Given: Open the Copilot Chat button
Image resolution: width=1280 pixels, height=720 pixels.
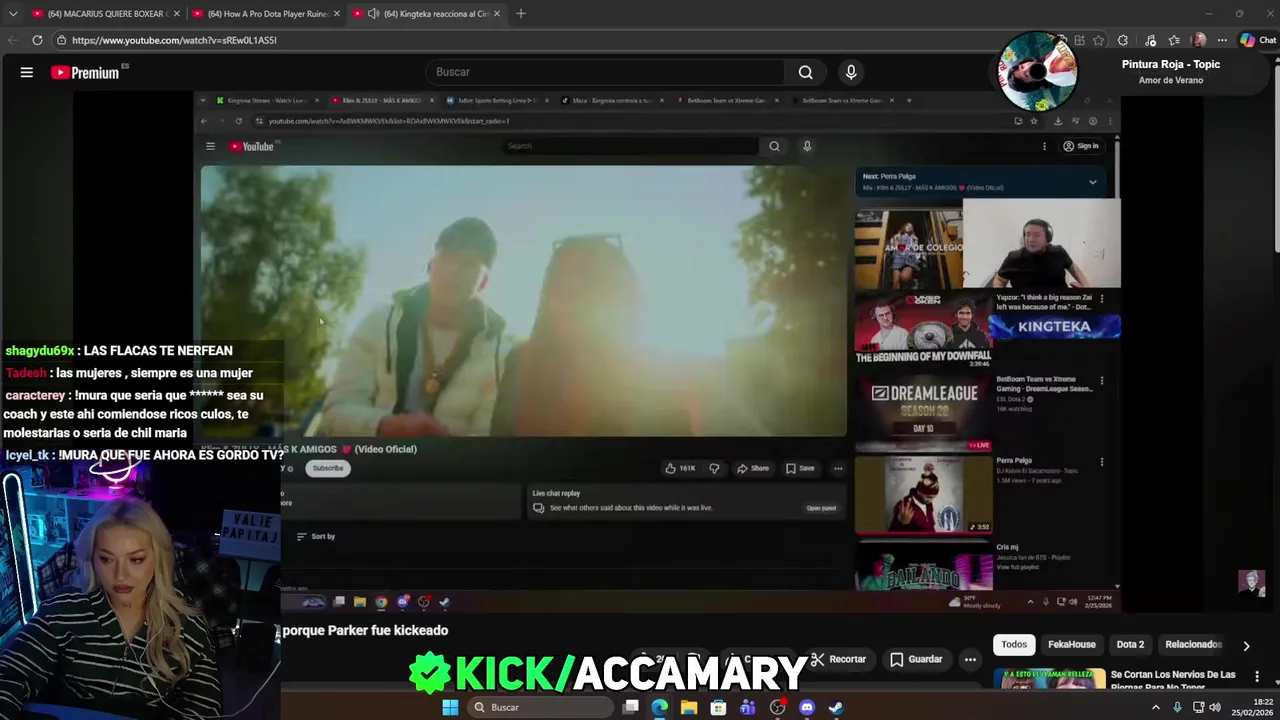Looking at the screenshot, I should 1258,40.
